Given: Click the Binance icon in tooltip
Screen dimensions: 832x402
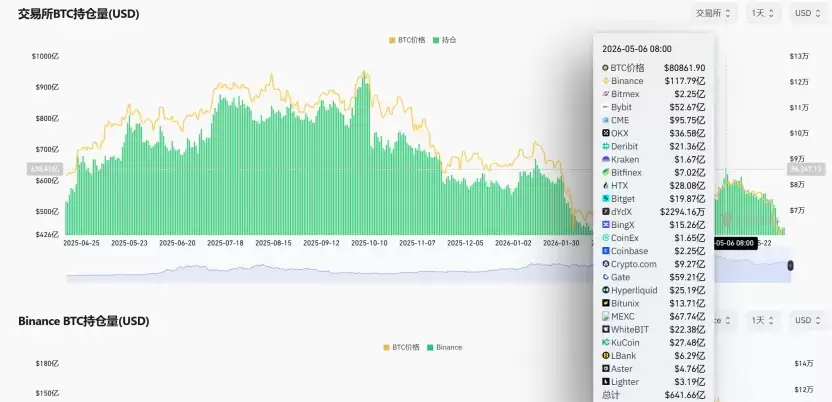Looking at the screenshot, I should (x=605, y=81).
